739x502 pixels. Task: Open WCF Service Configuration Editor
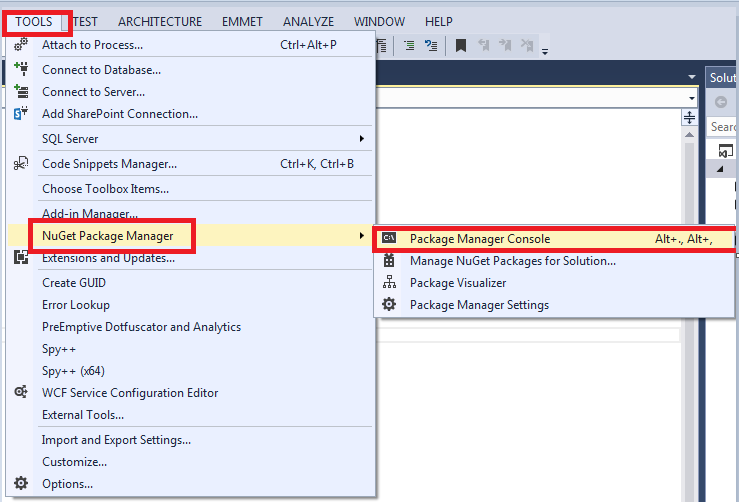191,393
